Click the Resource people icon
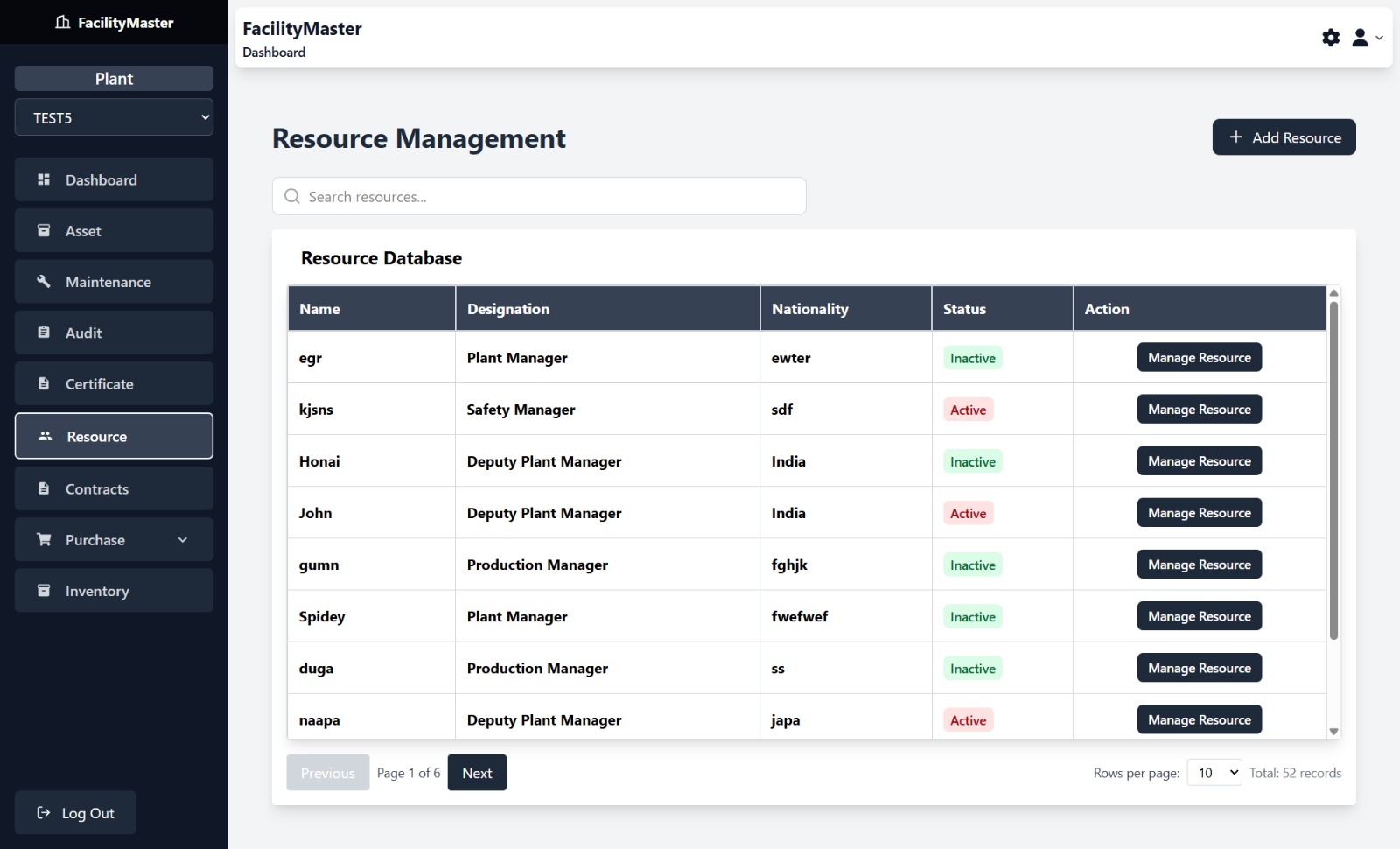This screenshot has height=849, width=1400. [x=43, y=435]
